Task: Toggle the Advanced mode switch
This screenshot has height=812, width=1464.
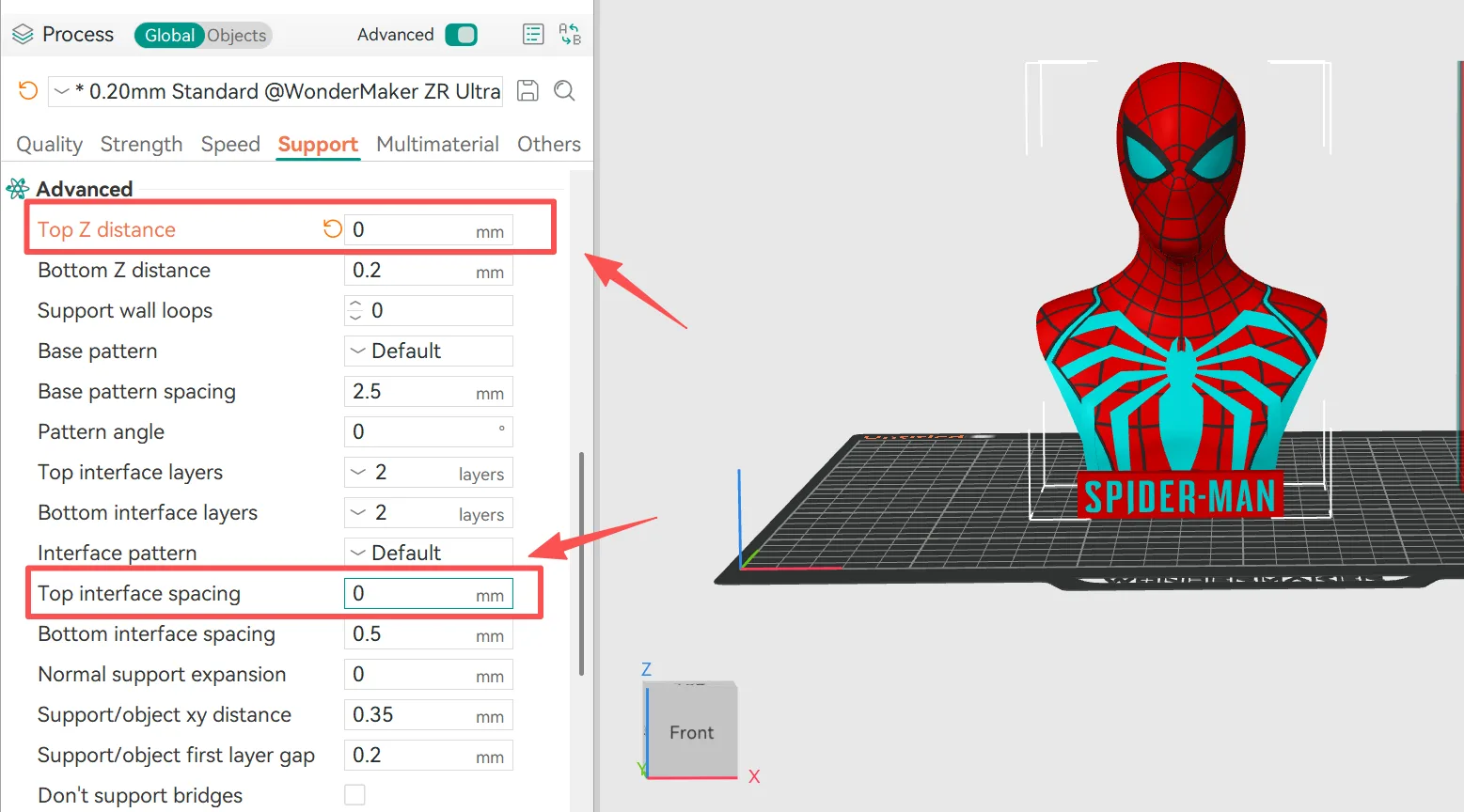Action: [x=461, y=35]
